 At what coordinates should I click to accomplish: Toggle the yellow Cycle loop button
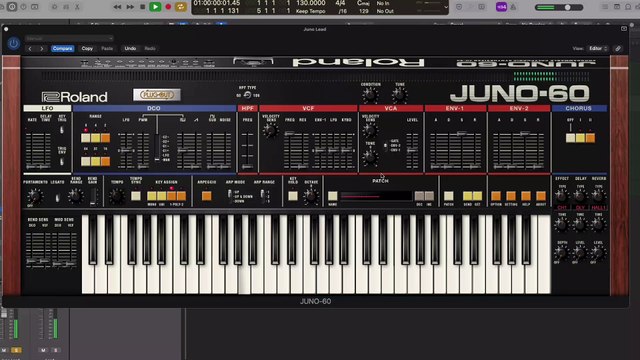click(180, 7)
